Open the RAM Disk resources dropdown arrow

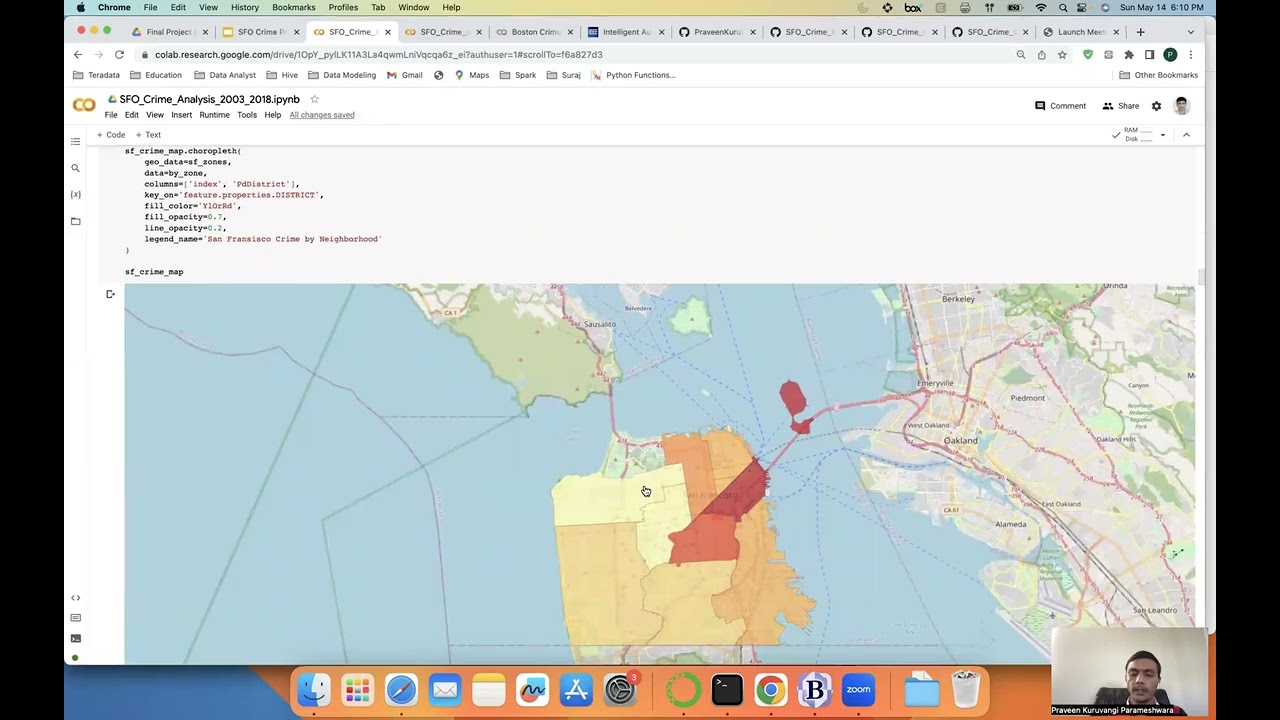(1162, 135)
